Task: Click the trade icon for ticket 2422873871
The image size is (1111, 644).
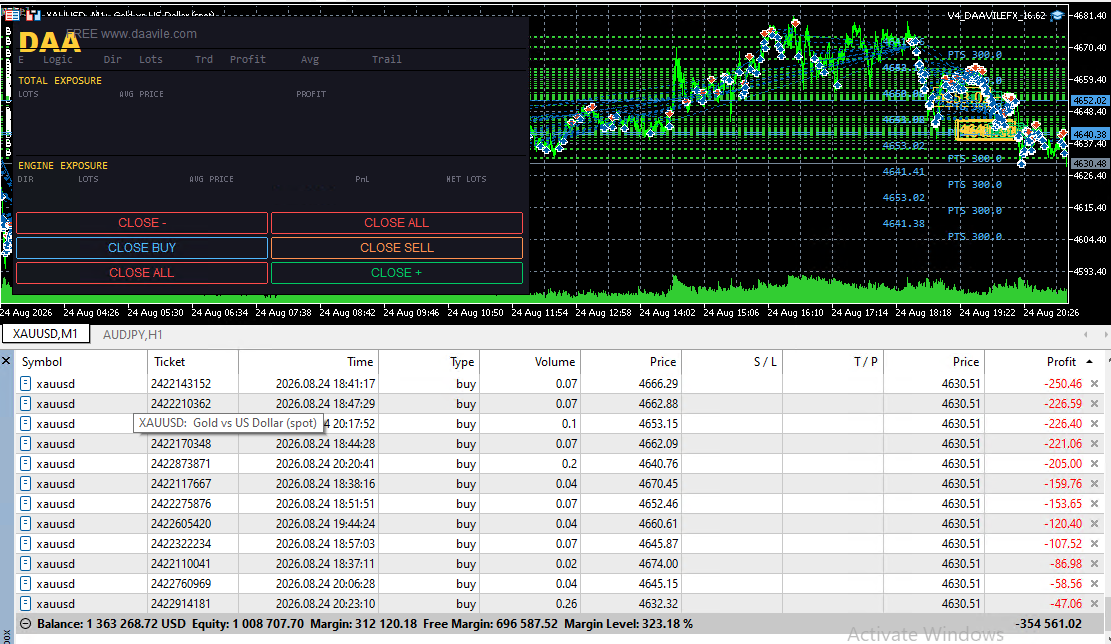Action: click(26, 463)
